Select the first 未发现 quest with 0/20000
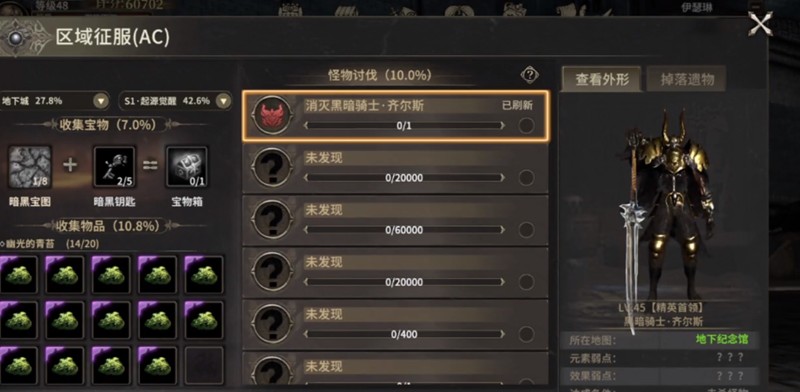 395,168
